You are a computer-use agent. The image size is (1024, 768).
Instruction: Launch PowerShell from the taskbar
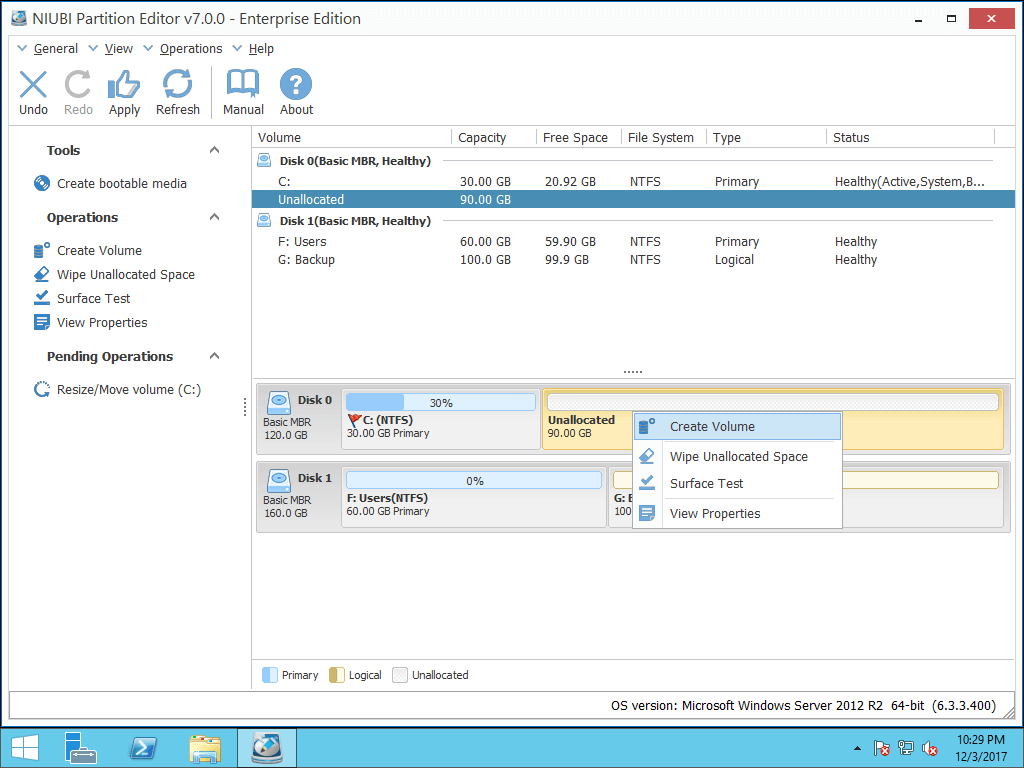tap(143, 748)
